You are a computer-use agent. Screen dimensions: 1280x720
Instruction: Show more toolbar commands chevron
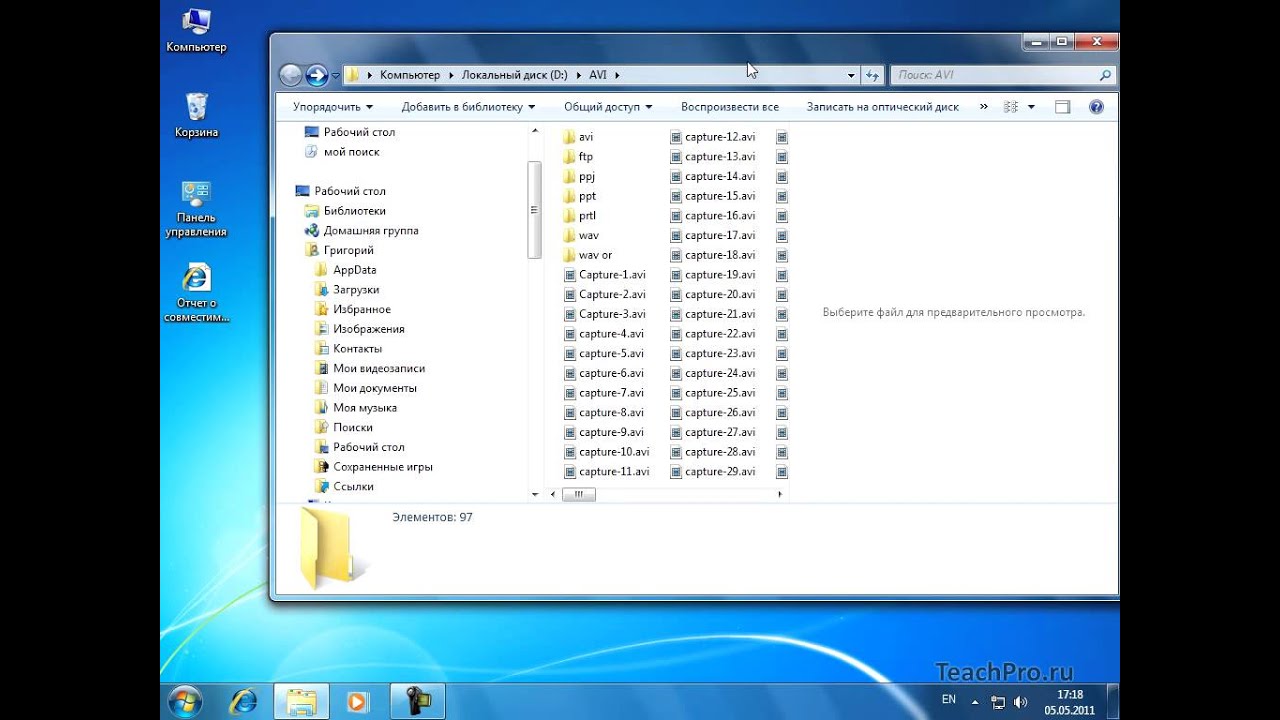tap(983, 106)
